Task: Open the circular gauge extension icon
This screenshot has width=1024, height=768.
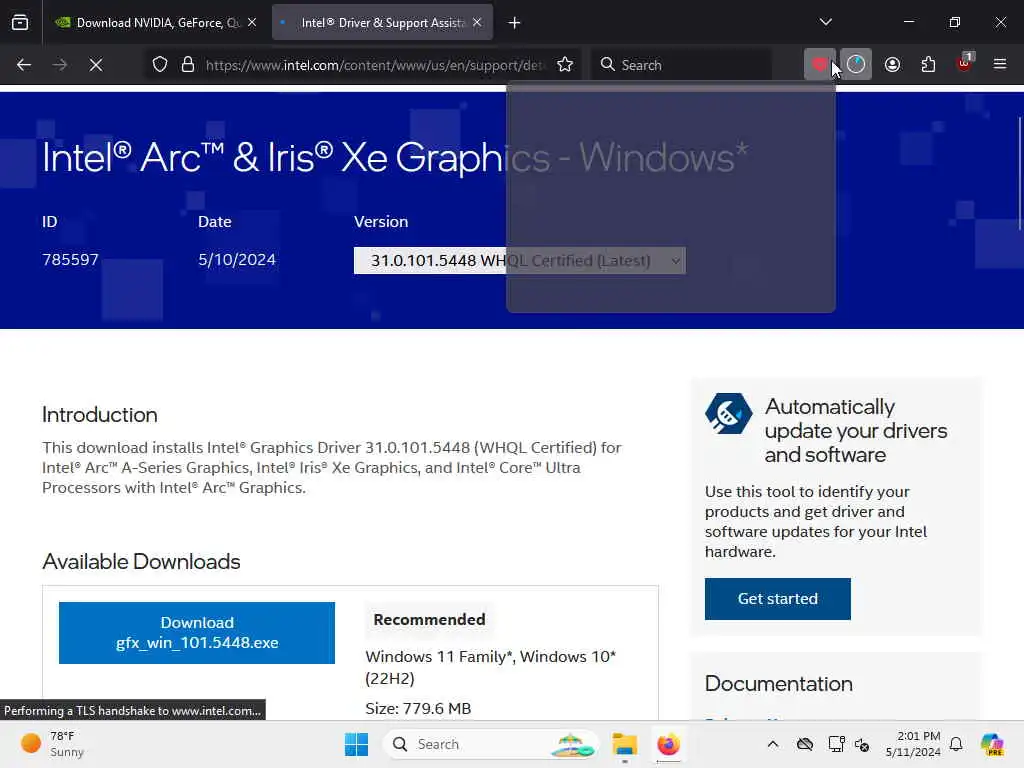Action: pos(856,65)
